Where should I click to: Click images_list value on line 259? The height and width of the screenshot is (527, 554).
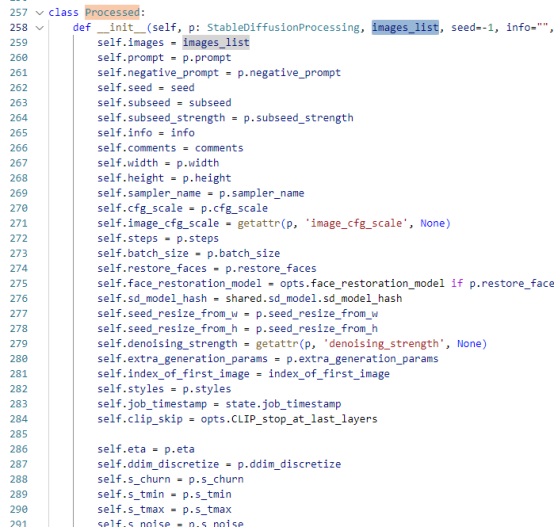(x=216, y=42)
